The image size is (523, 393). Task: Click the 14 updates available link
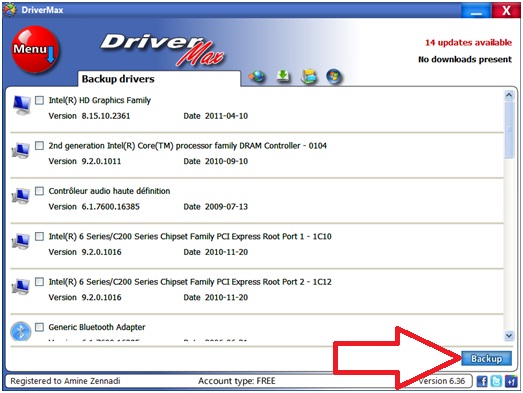(468, 43)
